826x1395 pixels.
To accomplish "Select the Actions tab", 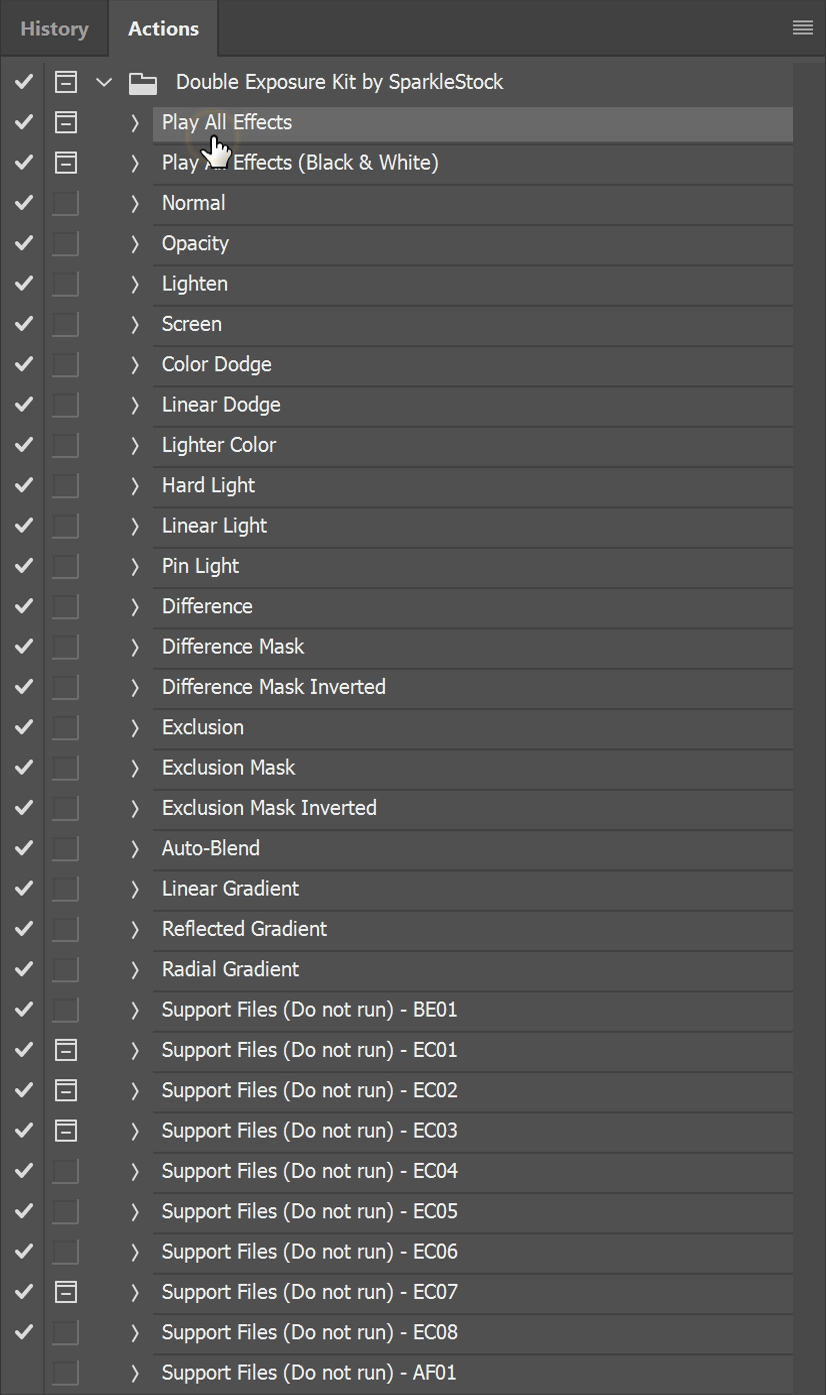I will coord(163,29).
